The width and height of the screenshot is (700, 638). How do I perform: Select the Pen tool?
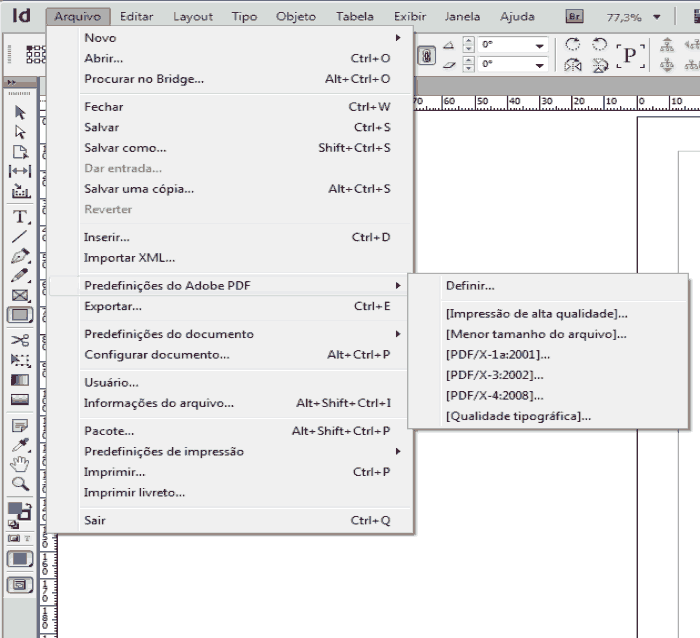(x=20, y=256)
